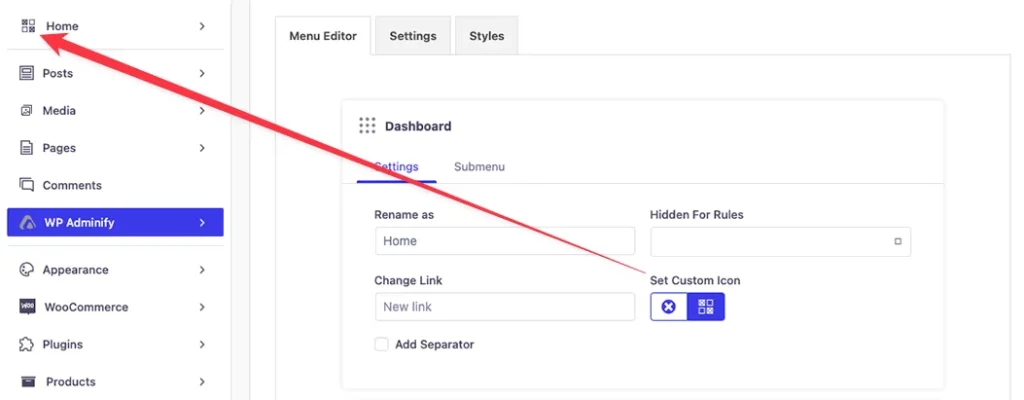Open the Submenu tab in Dashboard
The height and width of the screenshot is (400, 1024).
pos(479,167)
